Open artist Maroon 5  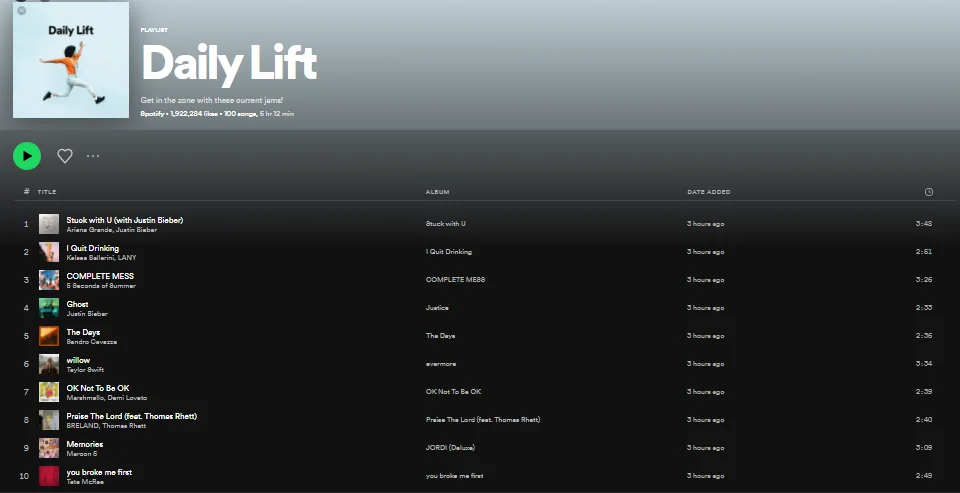(x=81, y=454)
